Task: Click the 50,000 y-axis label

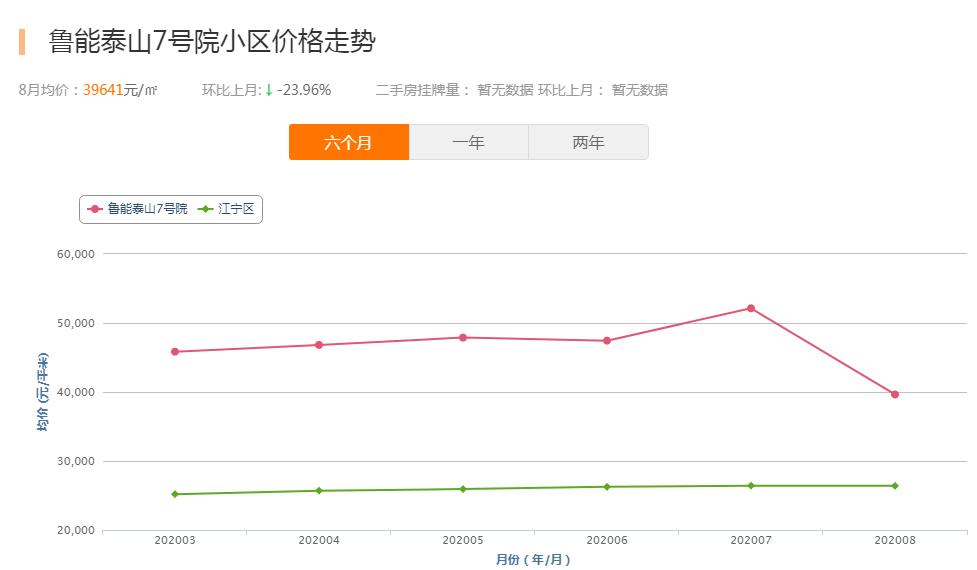Action: [76, 323]
